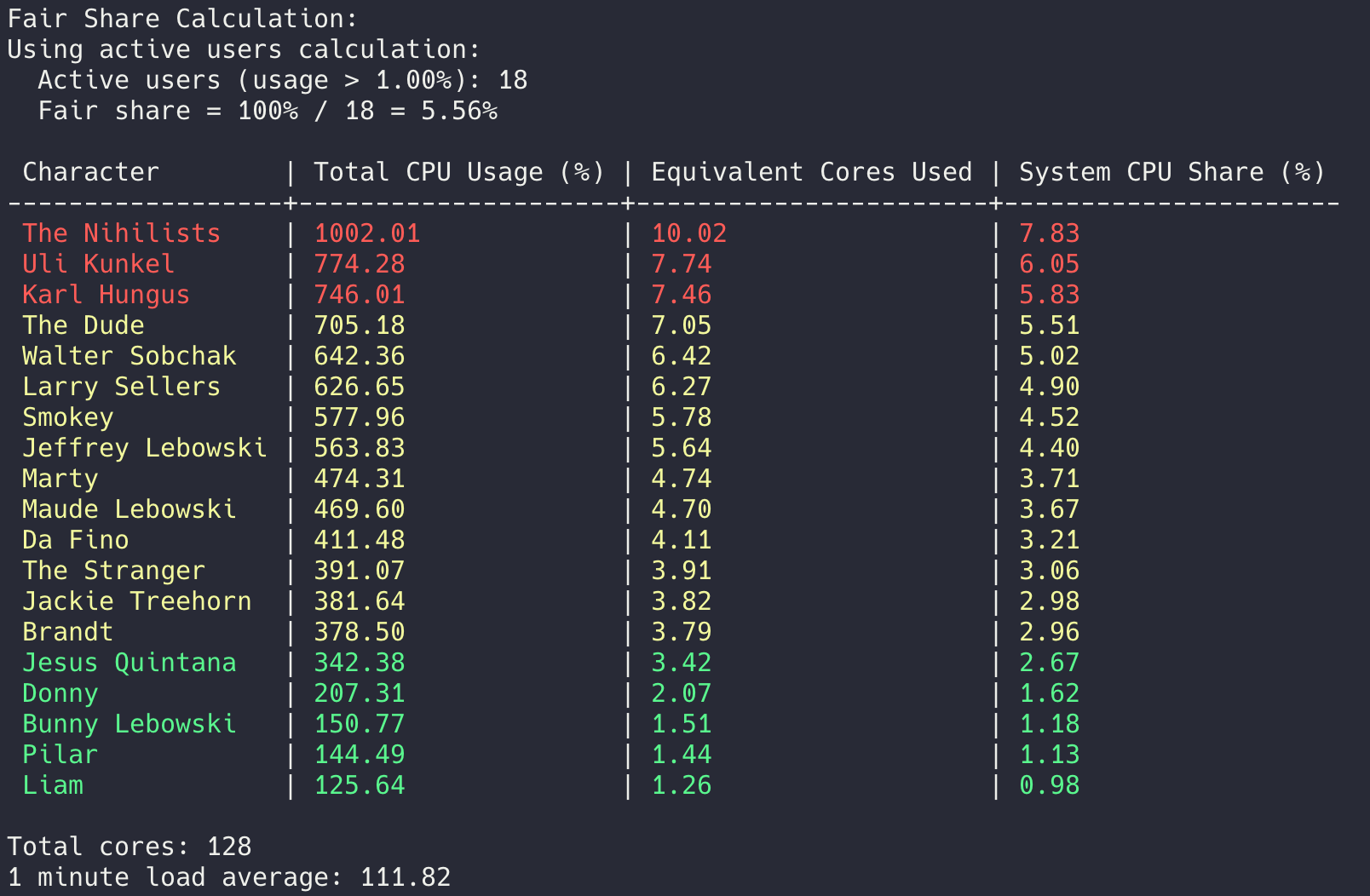Click the name 'Jesus Quintana'
The width and height of the screenshot is (1370, 896).
point(130,663)
